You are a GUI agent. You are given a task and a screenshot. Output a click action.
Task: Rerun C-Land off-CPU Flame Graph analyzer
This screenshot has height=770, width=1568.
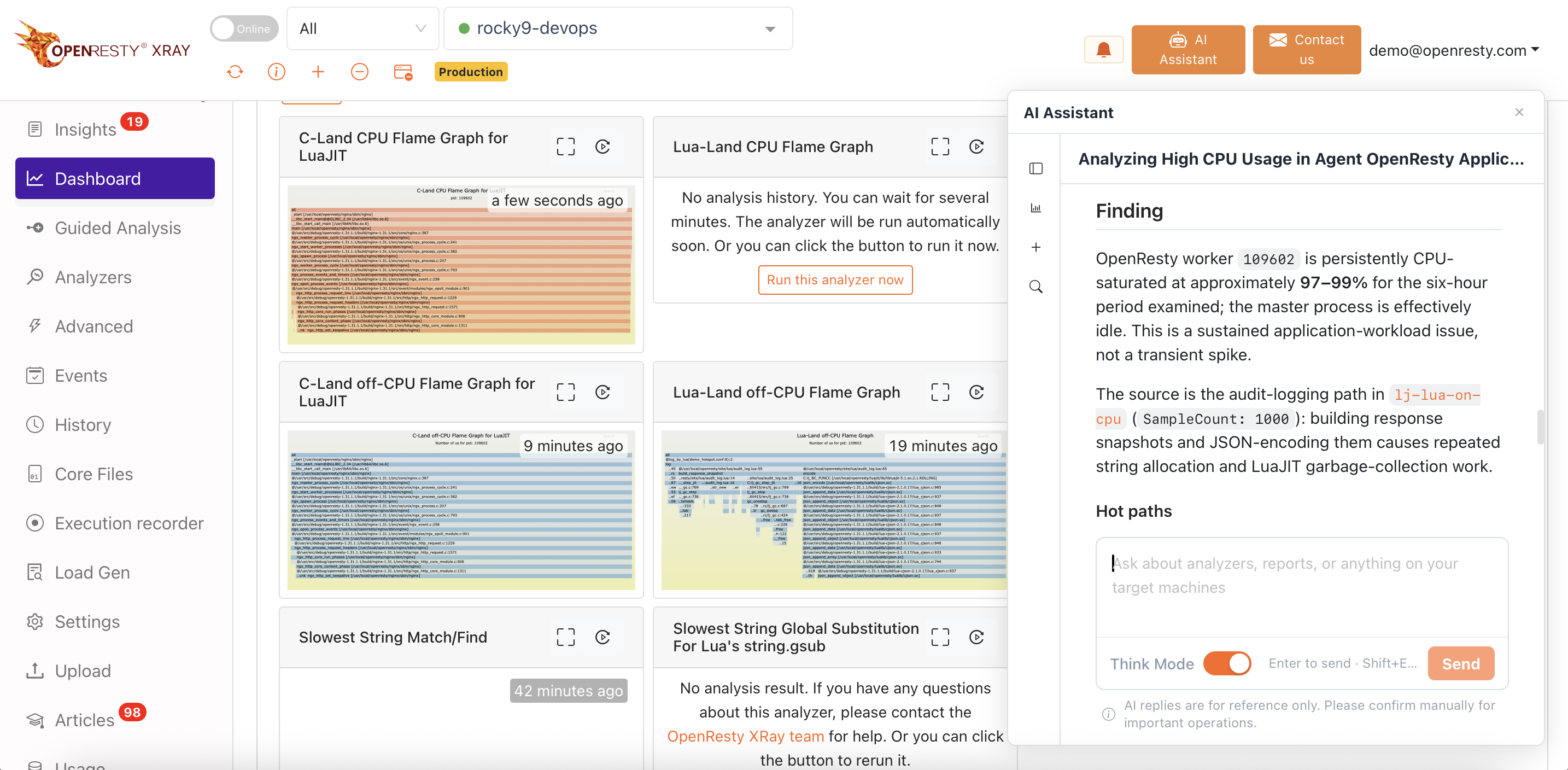602,392
